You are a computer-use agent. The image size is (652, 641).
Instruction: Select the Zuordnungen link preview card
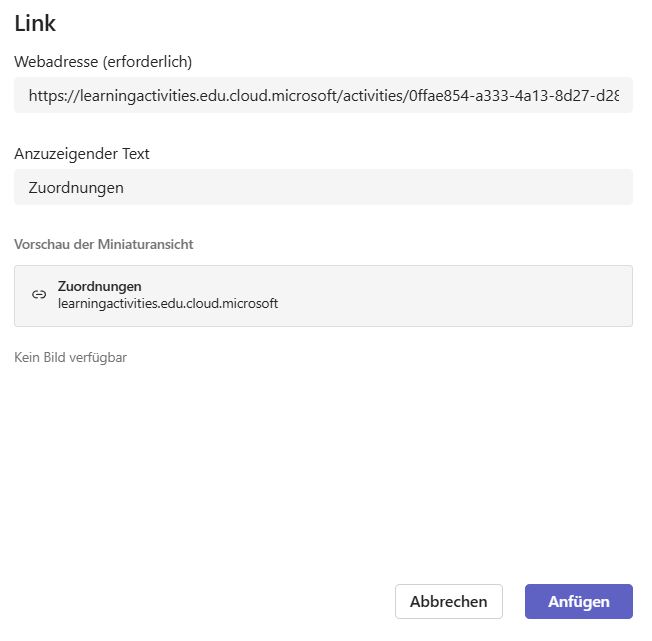[400, 296]
